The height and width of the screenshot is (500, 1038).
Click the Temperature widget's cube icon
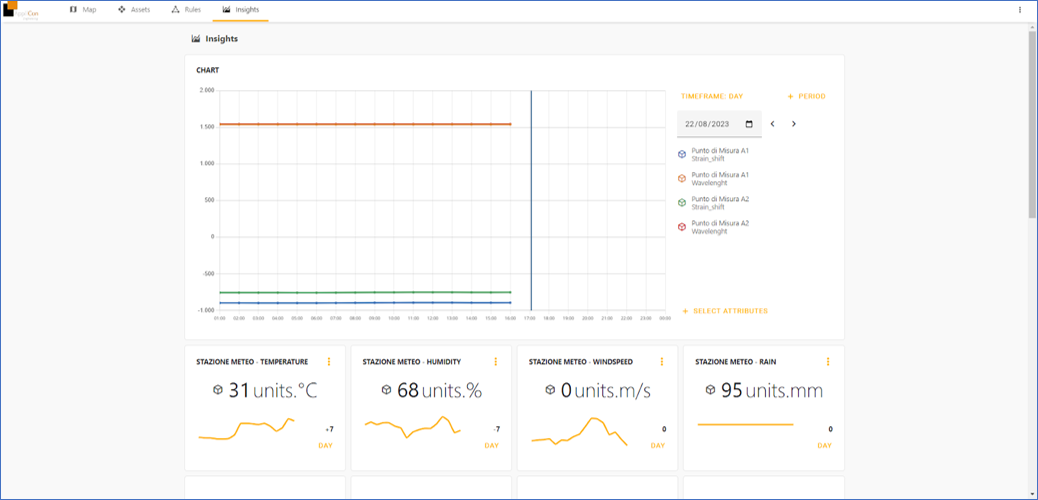(218, 390)
